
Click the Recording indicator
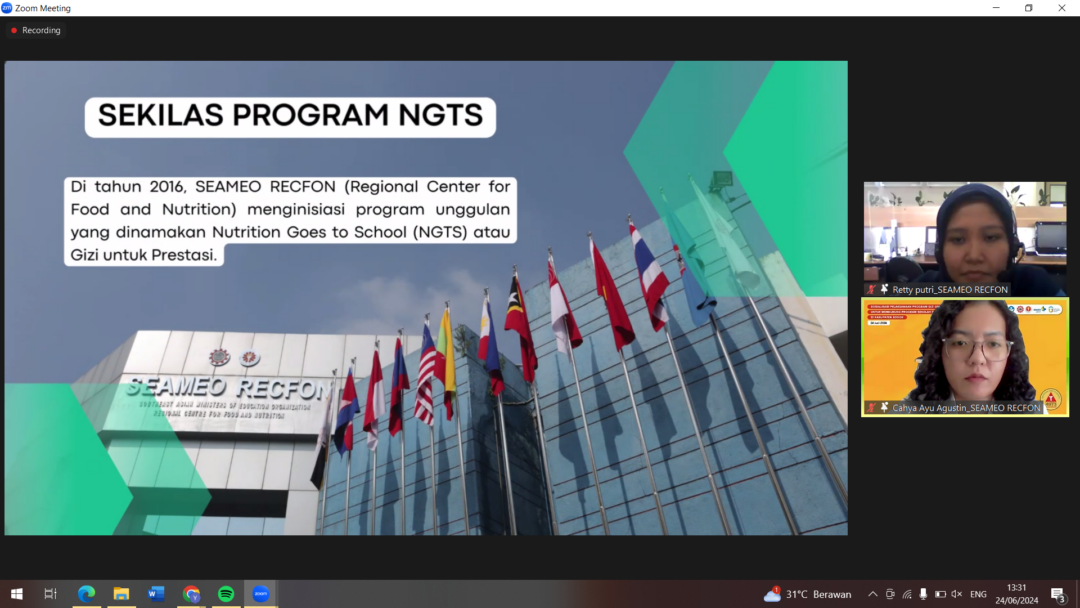pyautogui.click(x=35, y=30)
